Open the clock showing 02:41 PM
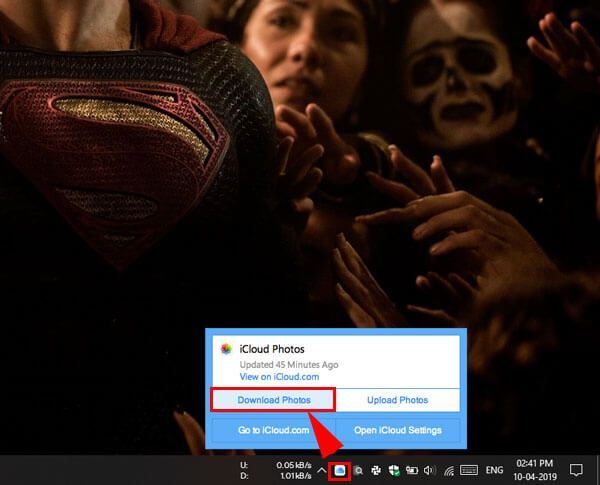This screenshot has width=600, height=485. coord(535,470)
